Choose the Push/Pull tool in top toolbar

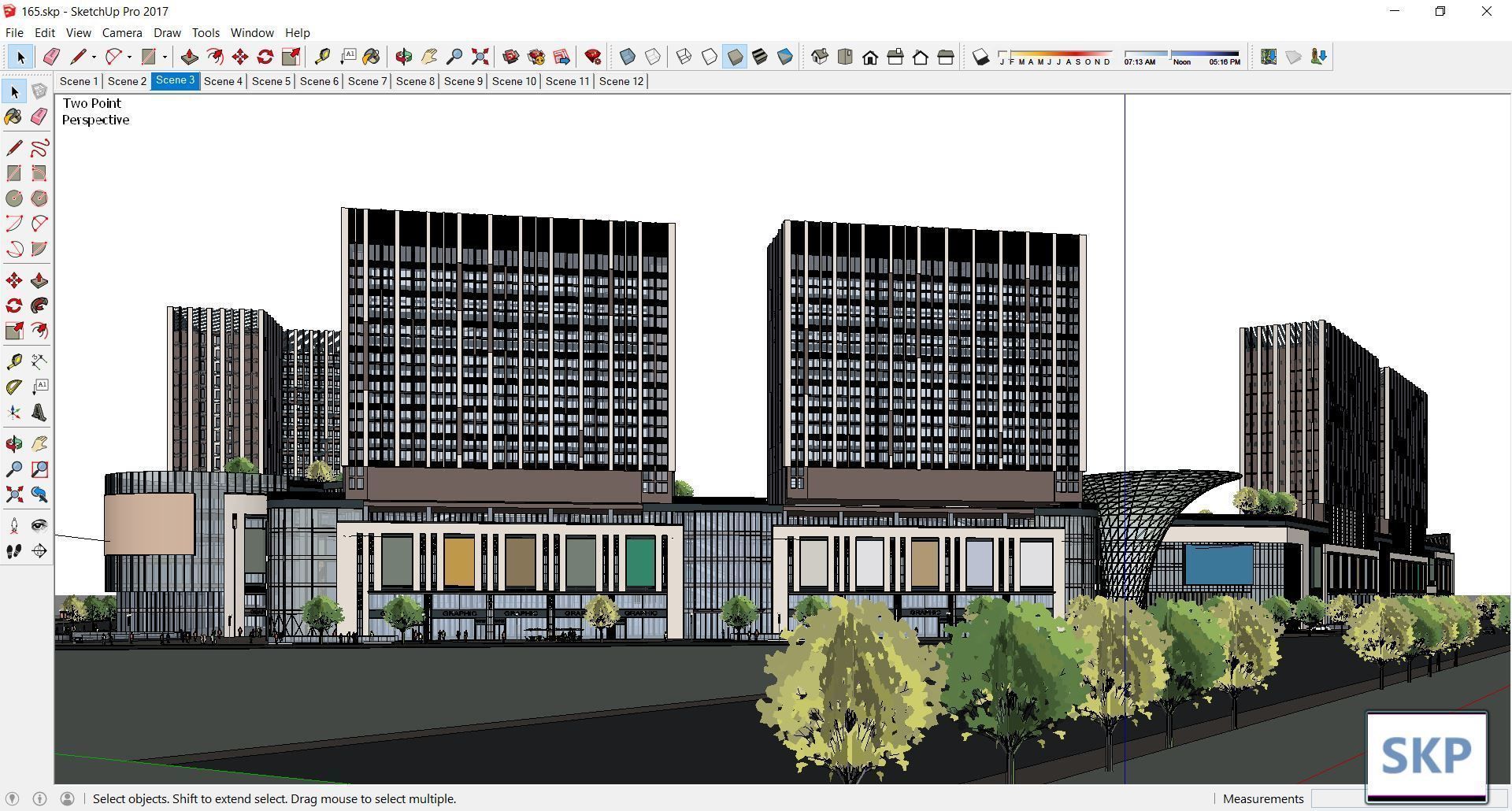coord(189,57)
